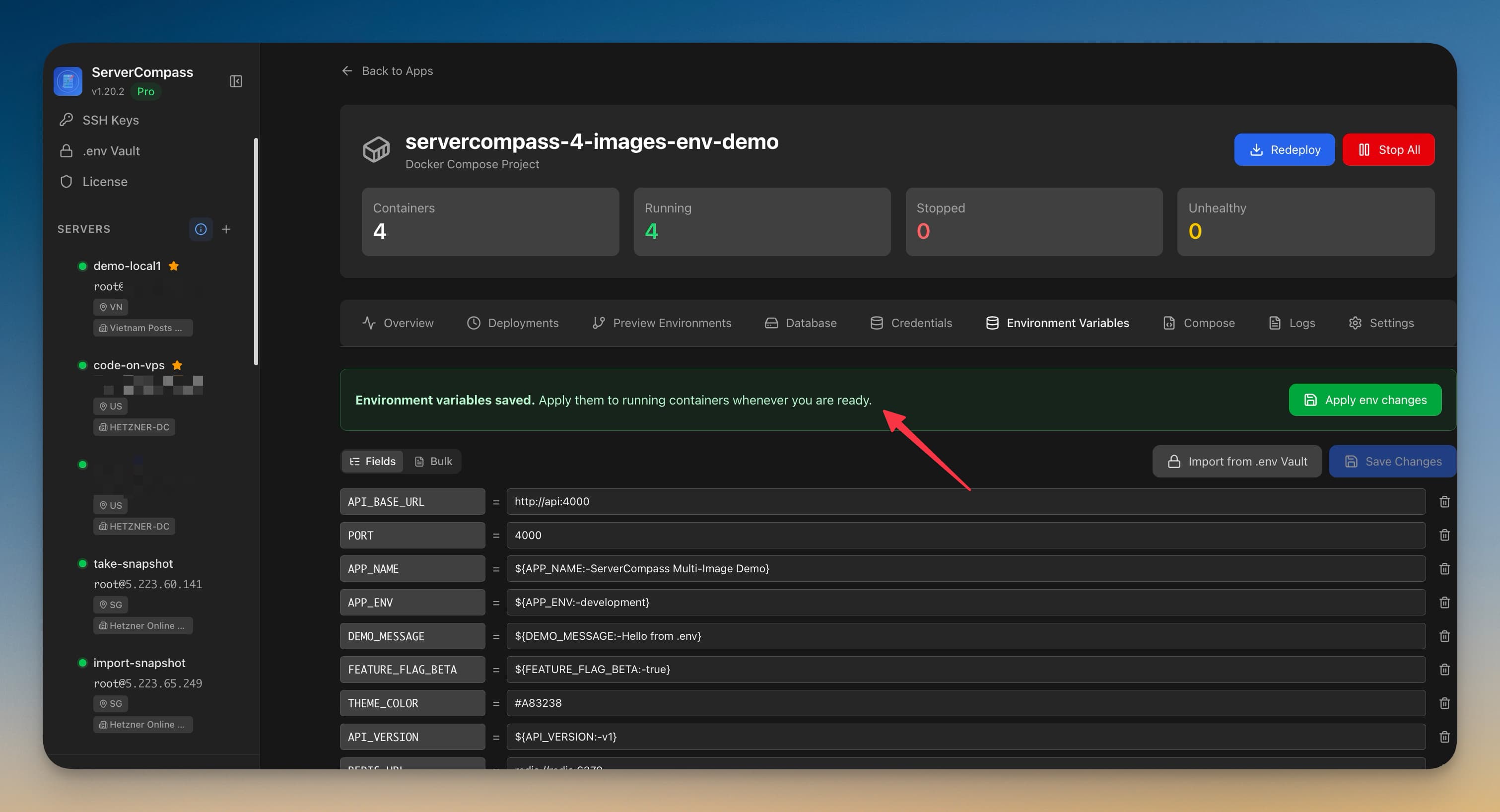Open servers info icon

[201, 229]
